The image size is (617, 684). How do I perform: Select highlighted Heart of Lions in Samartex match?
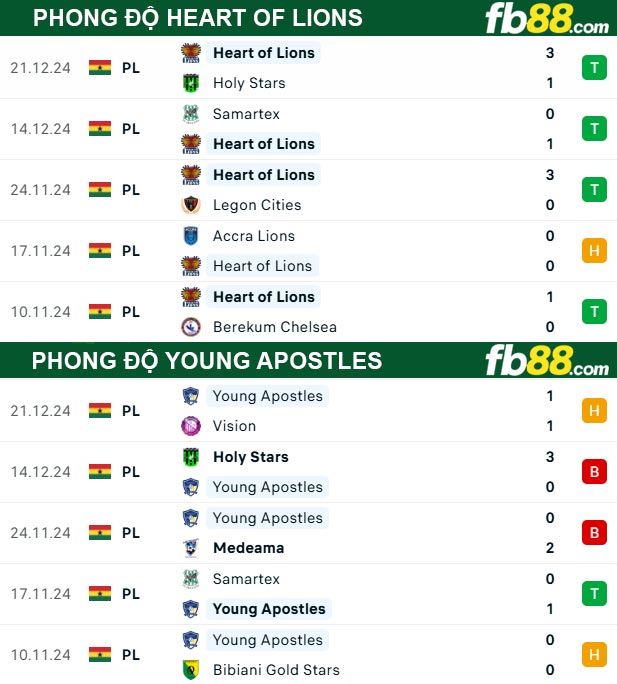264,144
